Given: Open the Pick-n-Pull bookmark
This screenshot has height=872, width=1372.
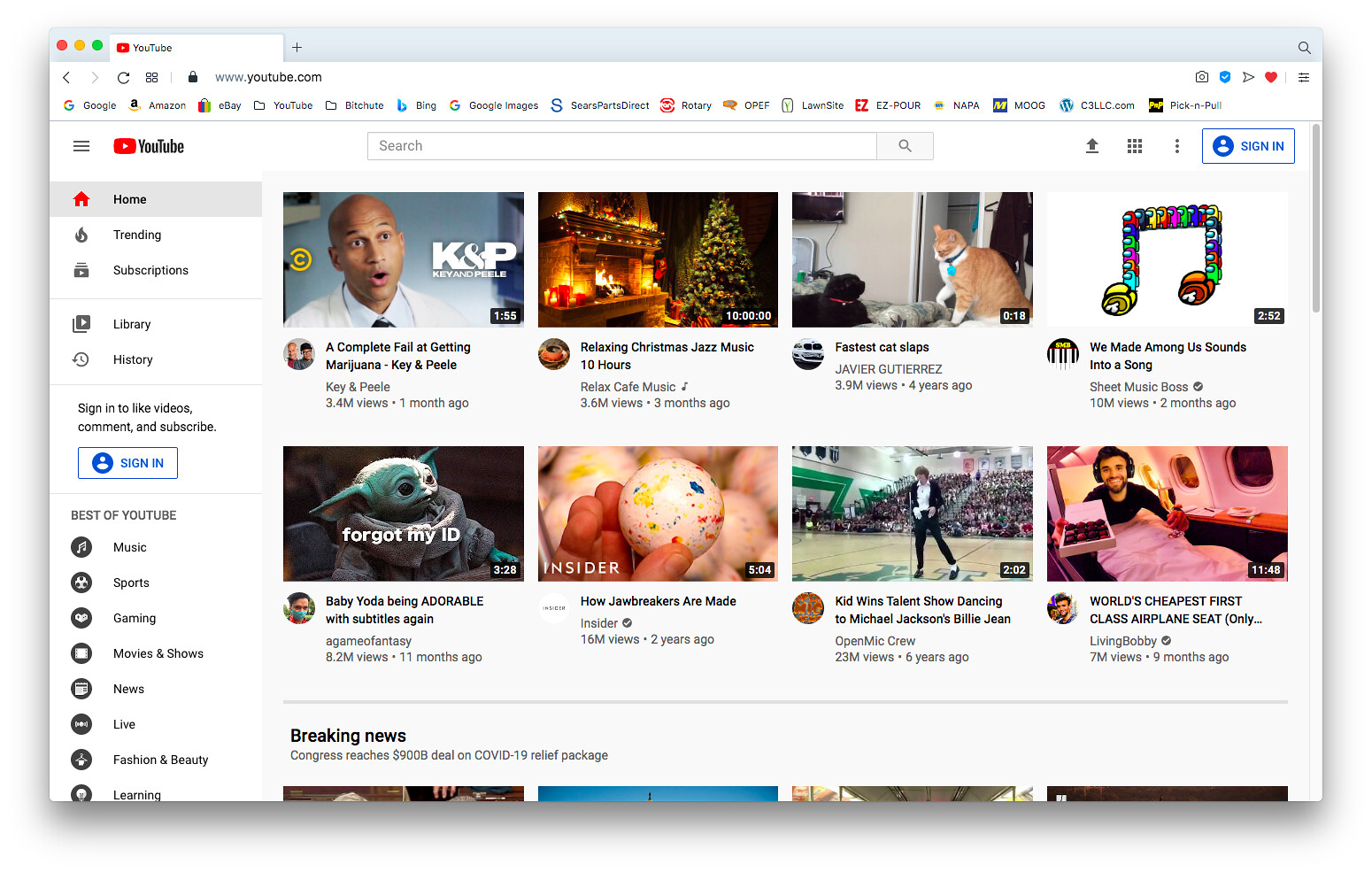Looking at the screenshot, I should (1185, 105).
